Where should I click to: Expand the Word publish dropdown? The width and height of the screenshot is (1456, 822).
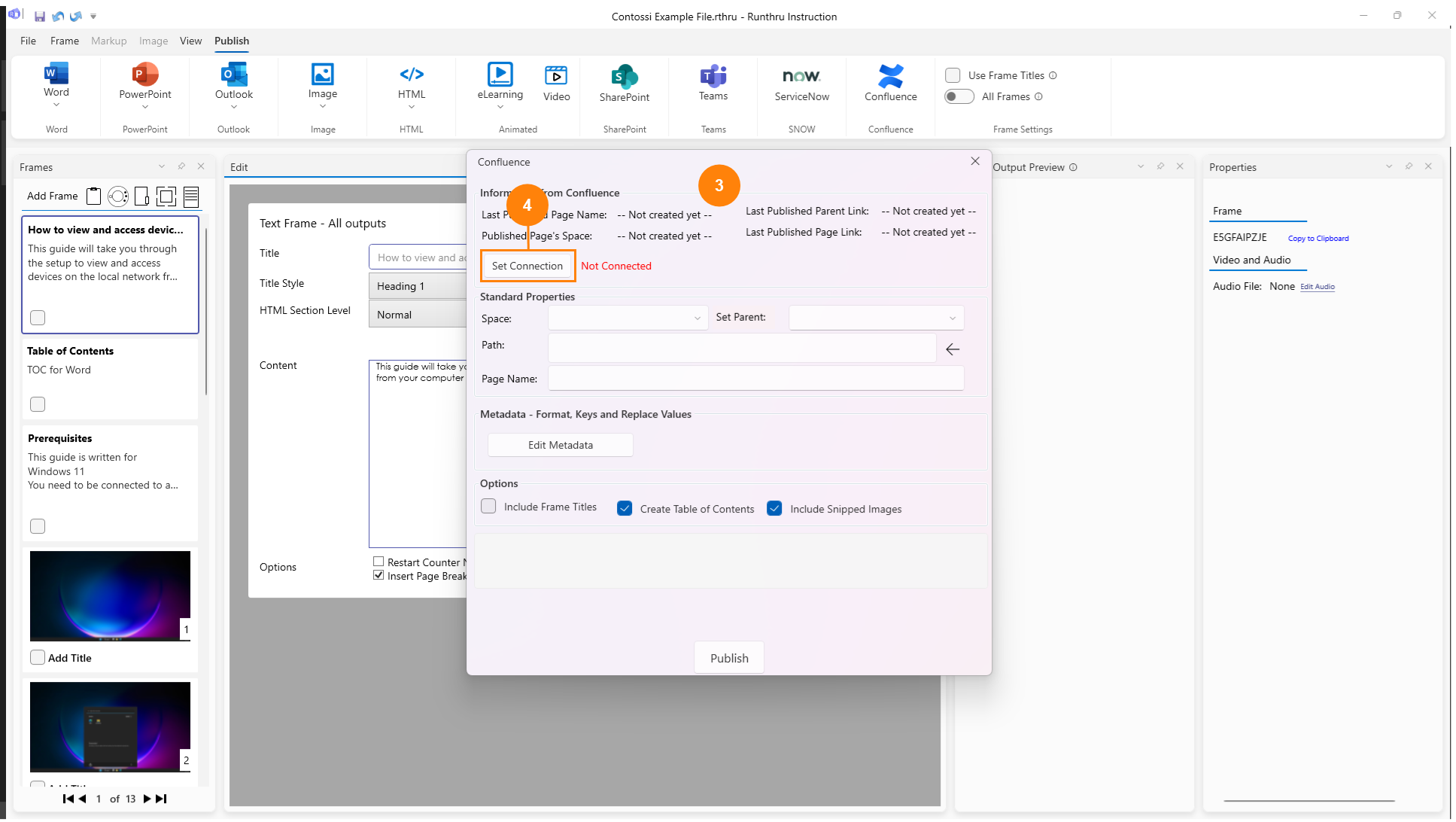pyautogui.click(x=56, y=105)
